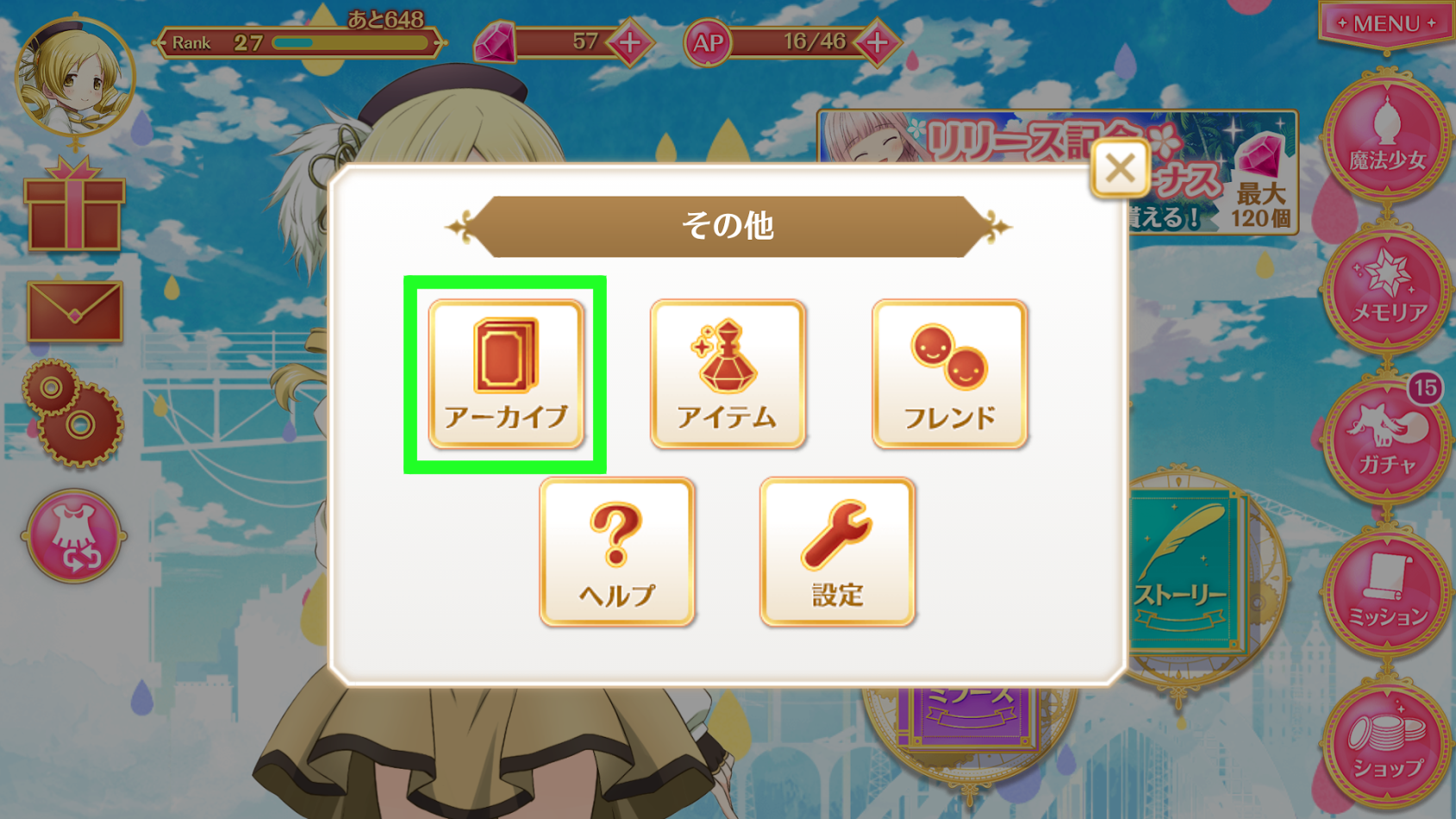Select the 魔法少女 menu item
The image size is (1456, 819).
click(x=1386, y=137)
